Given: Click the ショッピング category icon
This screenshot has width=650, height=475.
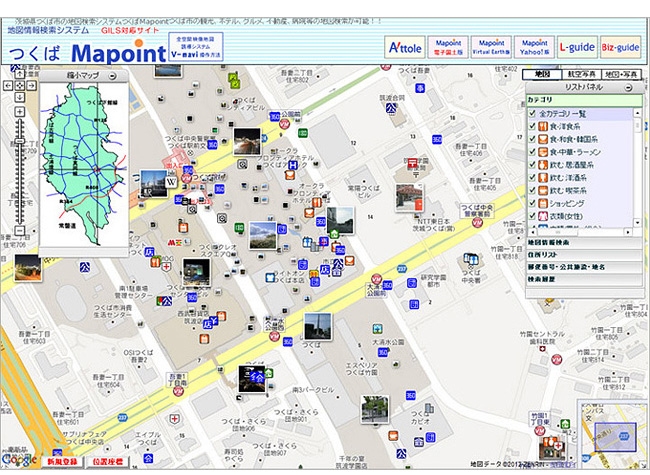Looking at the screenshot, I should [543, 203].
